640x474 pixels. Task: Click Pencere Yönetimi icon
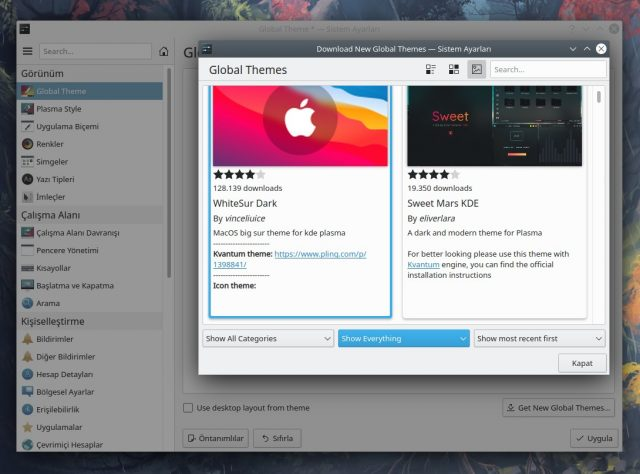[x=27, y=250]
